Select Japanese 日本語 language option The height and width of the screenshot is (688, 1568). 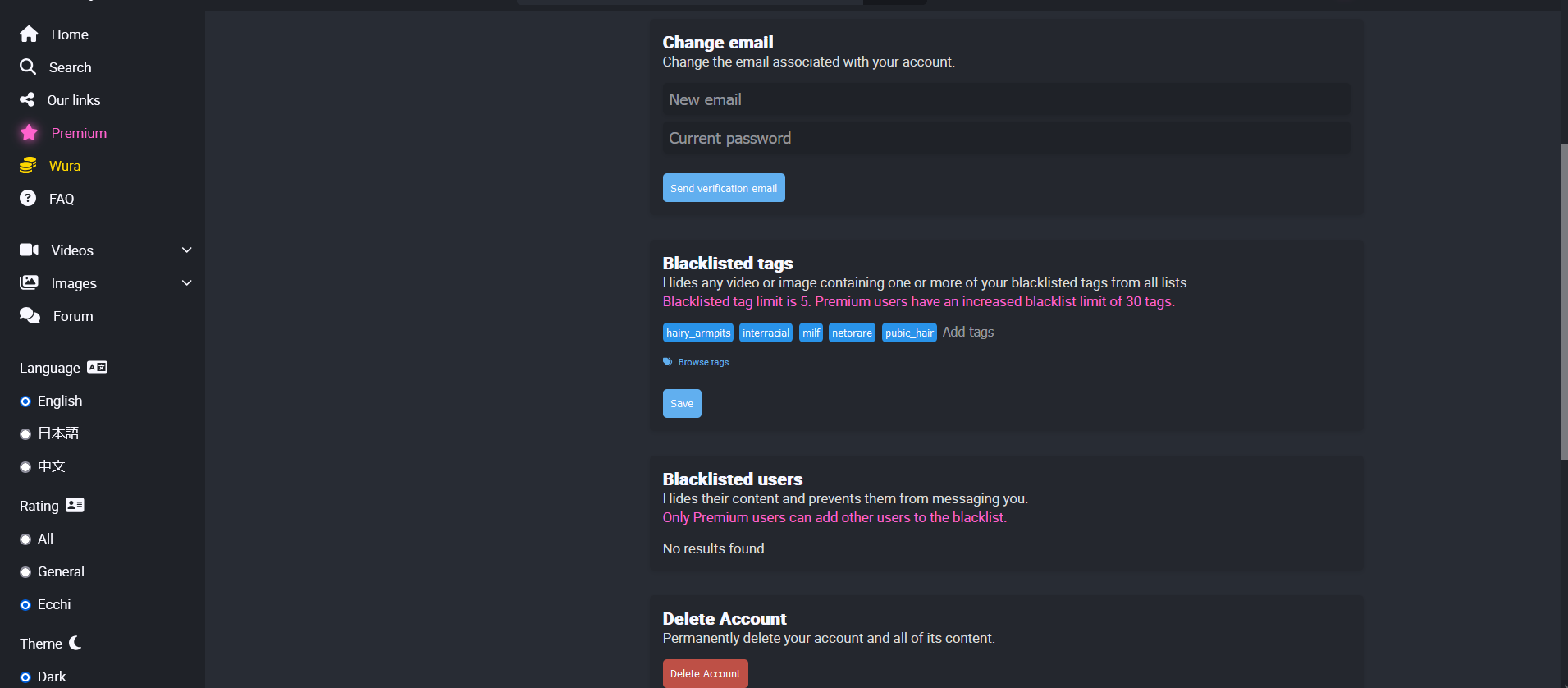click(25, 434)
